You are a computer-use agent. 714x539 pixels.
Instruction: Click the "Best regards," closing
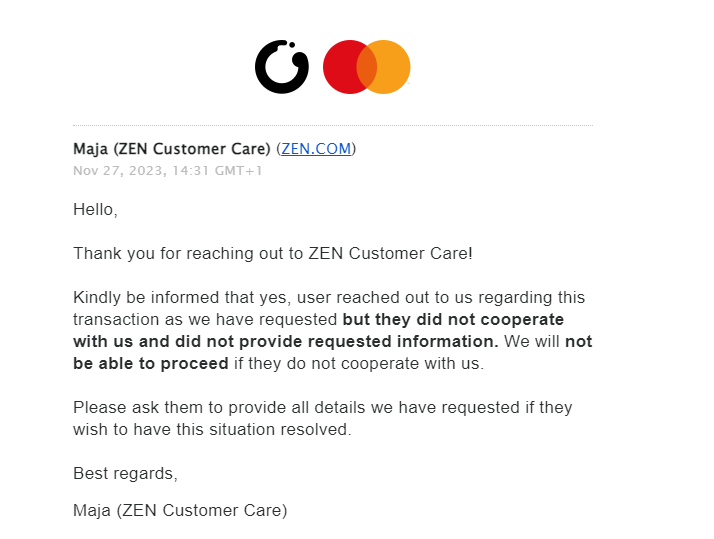tap(125, 473)
